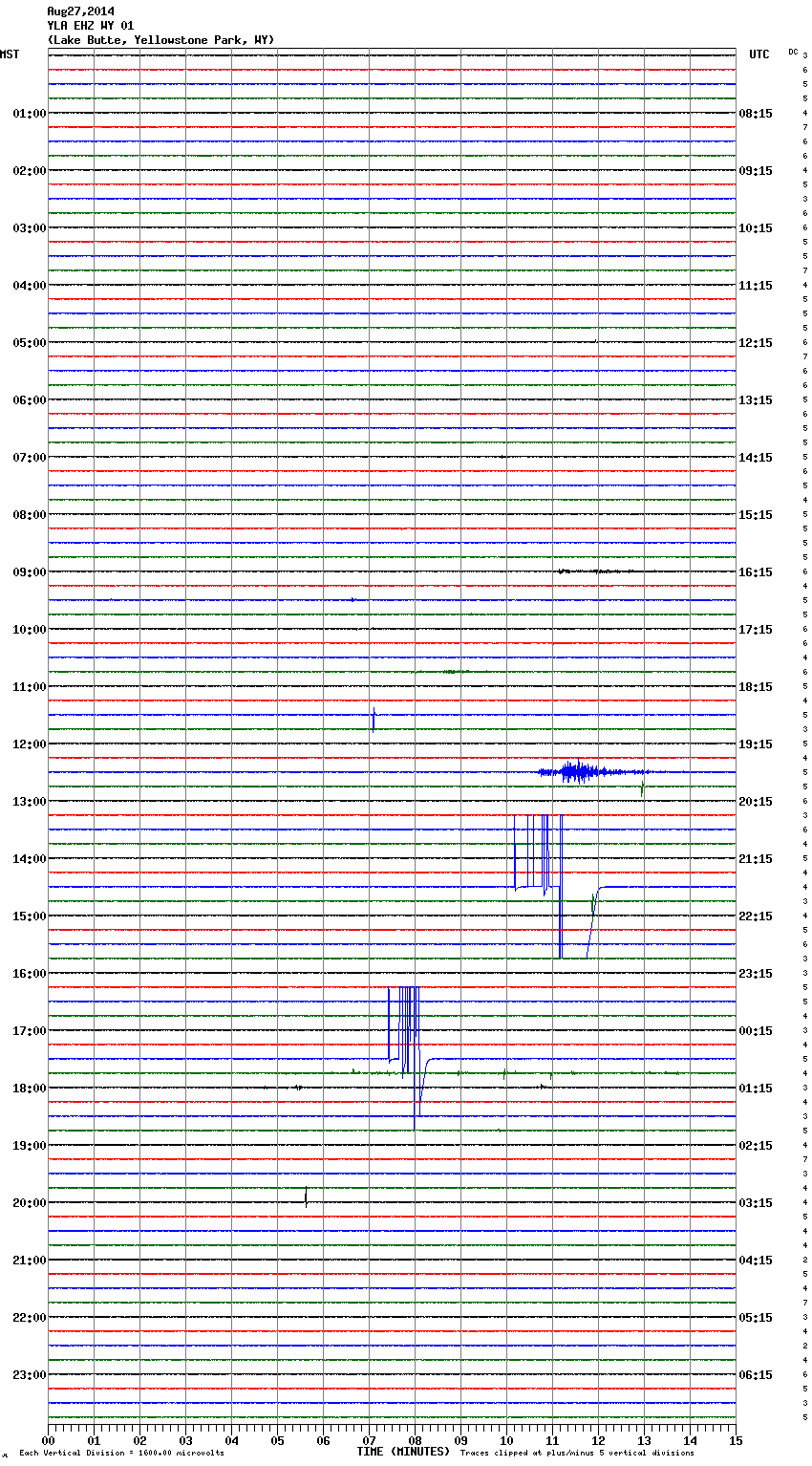This screenshot has height=1466, width=812.
Task: Select the 20:00 MST time label
Action: (30, 1203)
